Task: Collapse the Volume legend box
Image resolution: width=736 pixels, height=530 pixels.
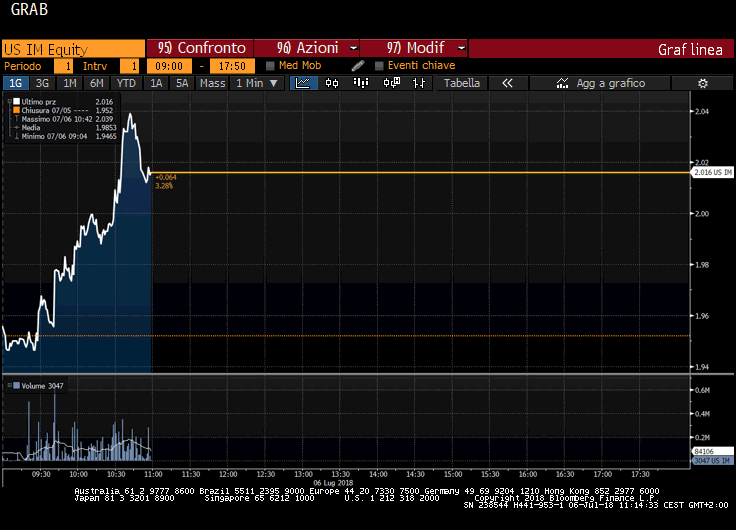Action: pyautogui.click(x=9, y=385)
